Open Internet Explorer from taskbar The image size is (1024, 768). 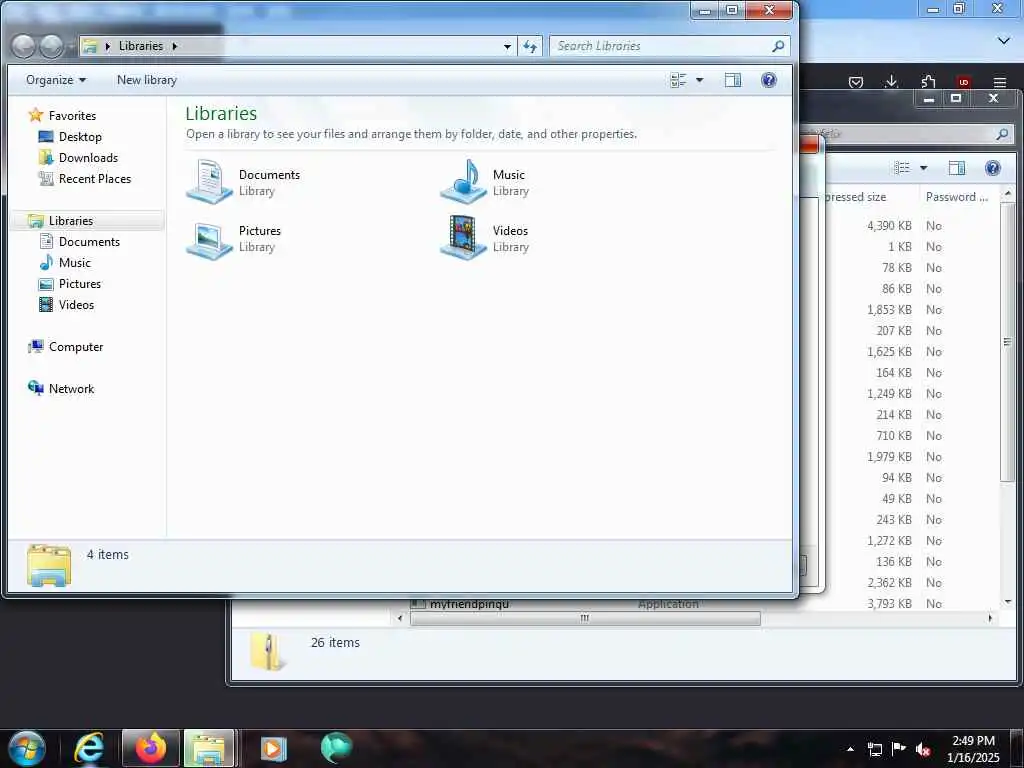89,748
